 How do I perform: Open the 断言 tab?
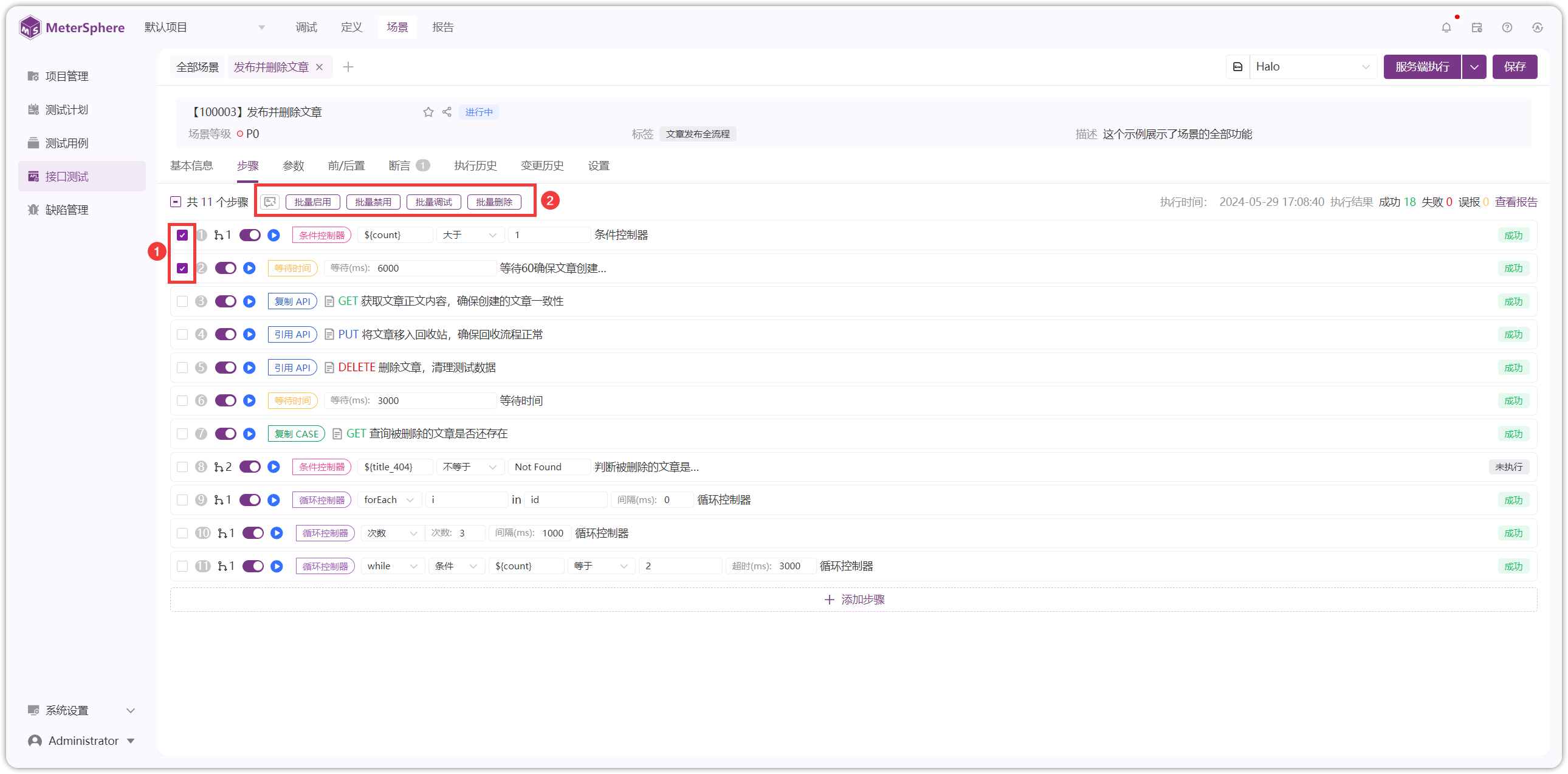[409, 165]
